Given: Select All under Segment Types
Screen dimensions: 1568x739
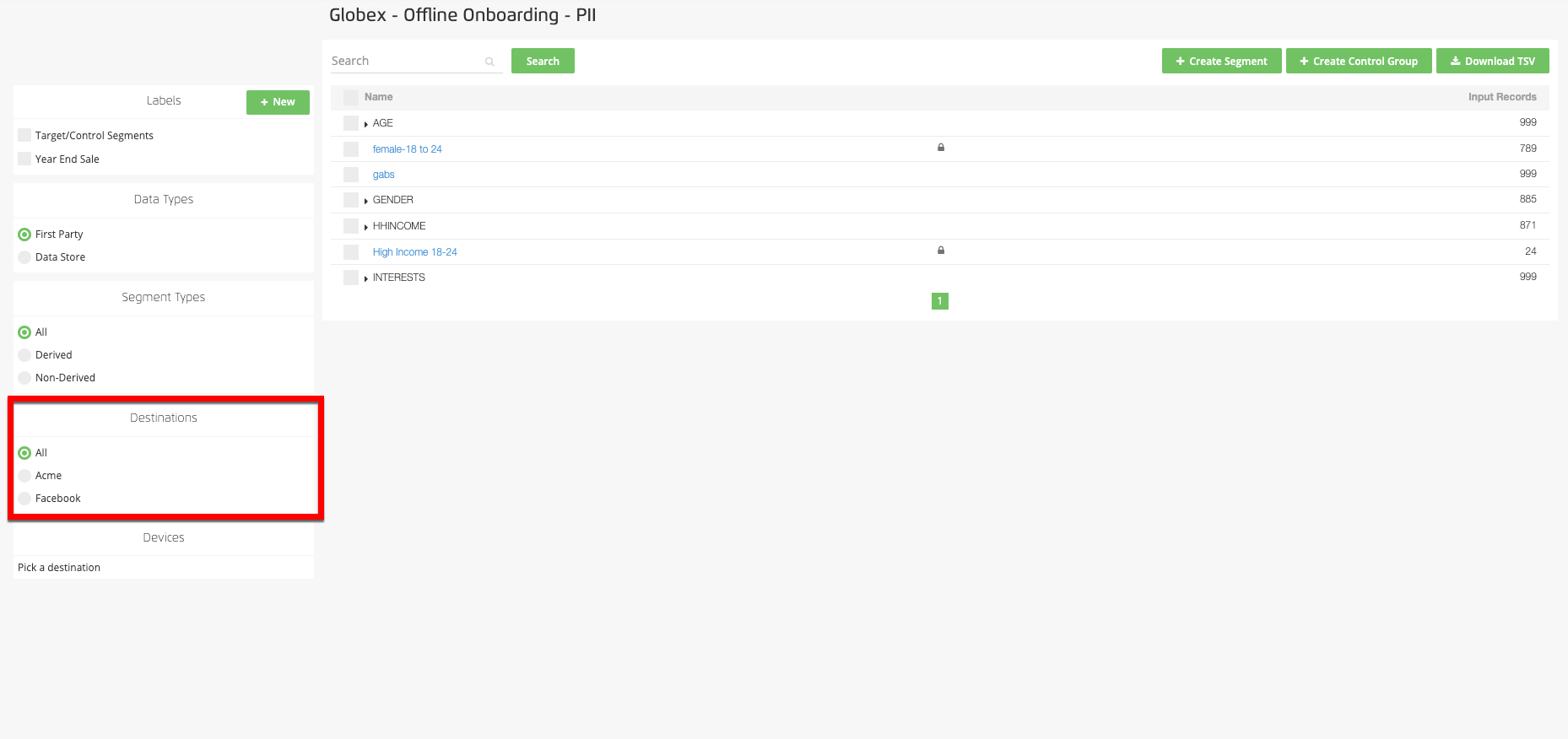Looking at the screenshot, I should pos(24,332).
